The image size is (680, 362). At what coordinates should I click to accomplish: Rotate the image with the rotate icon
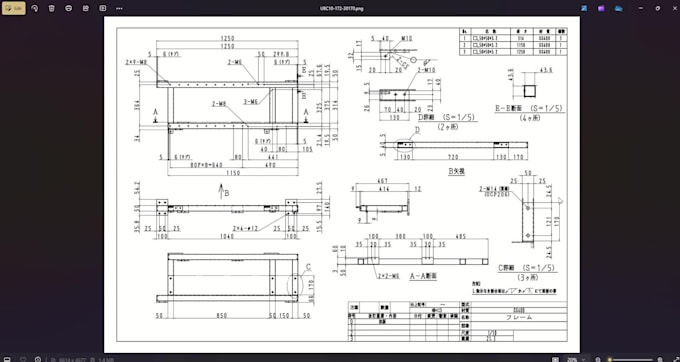click(35, 8)
